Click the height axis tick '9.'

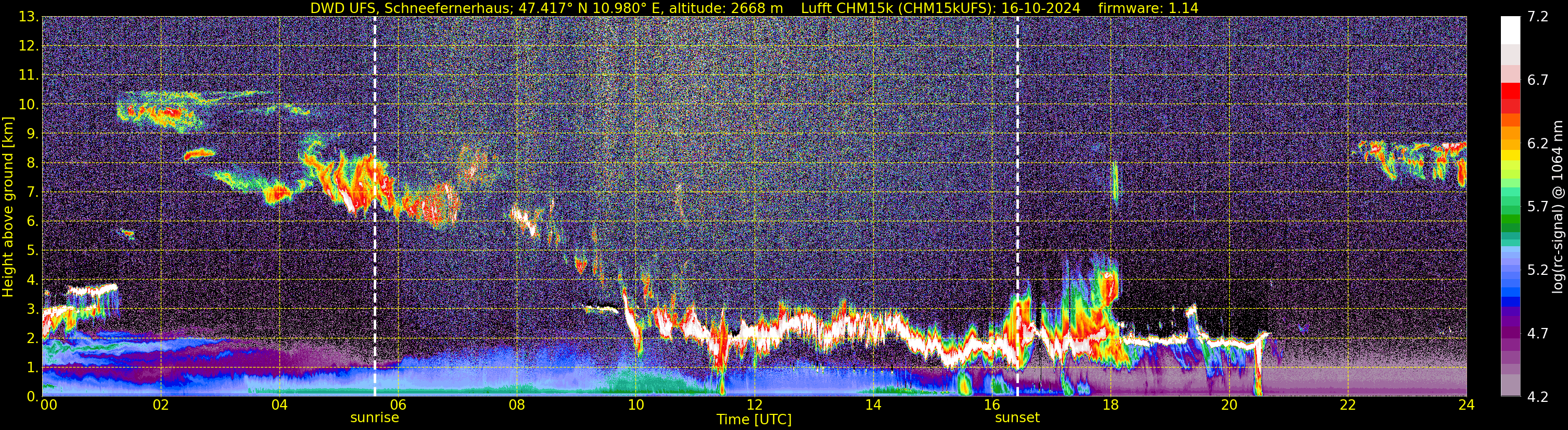point(32,133)
